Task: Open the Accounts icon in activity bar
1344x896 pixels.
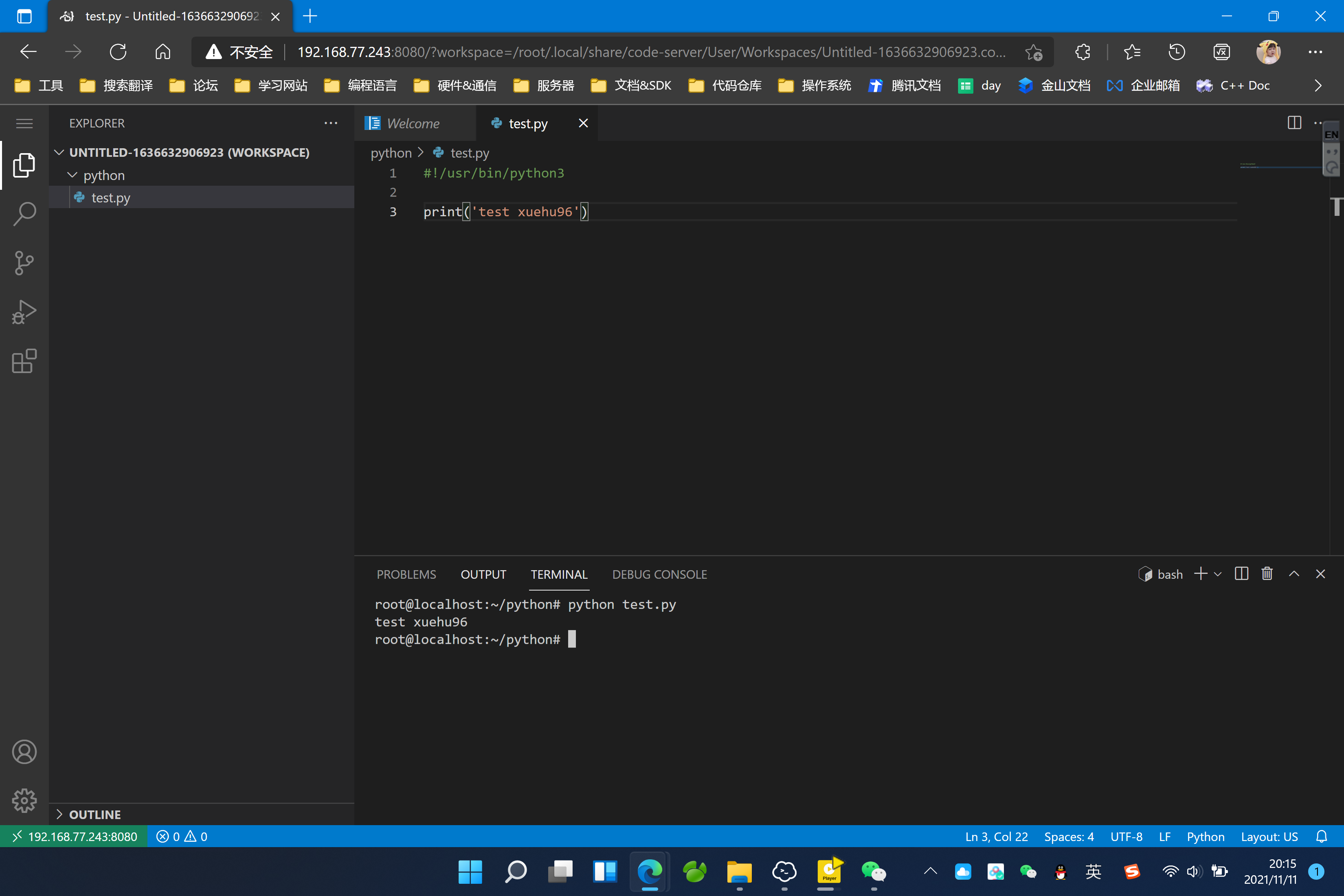Action: pyautogui.click(x=24, y=752)
